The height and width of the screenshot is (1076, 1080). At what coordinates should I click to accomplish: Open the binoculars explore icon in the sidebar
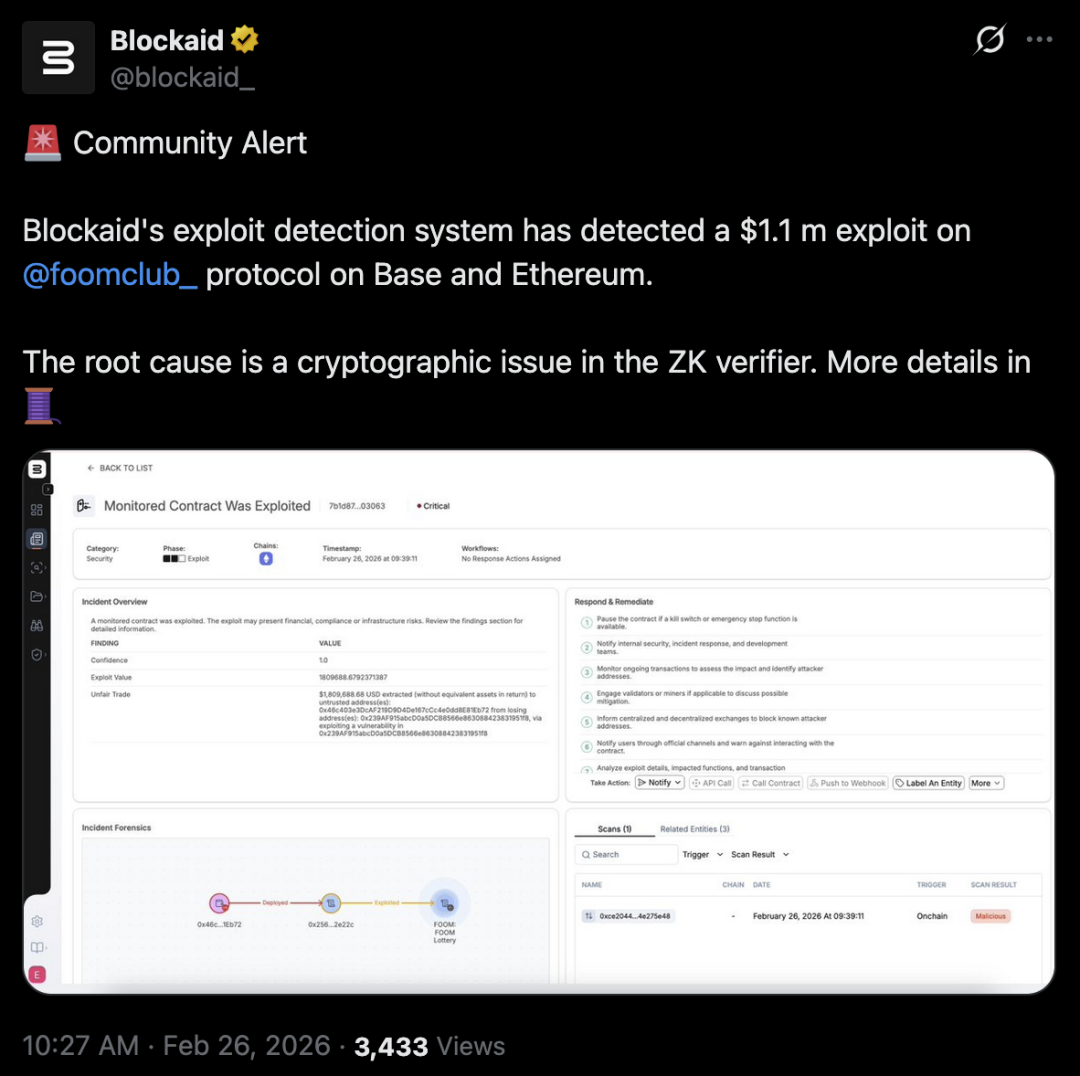37,623
